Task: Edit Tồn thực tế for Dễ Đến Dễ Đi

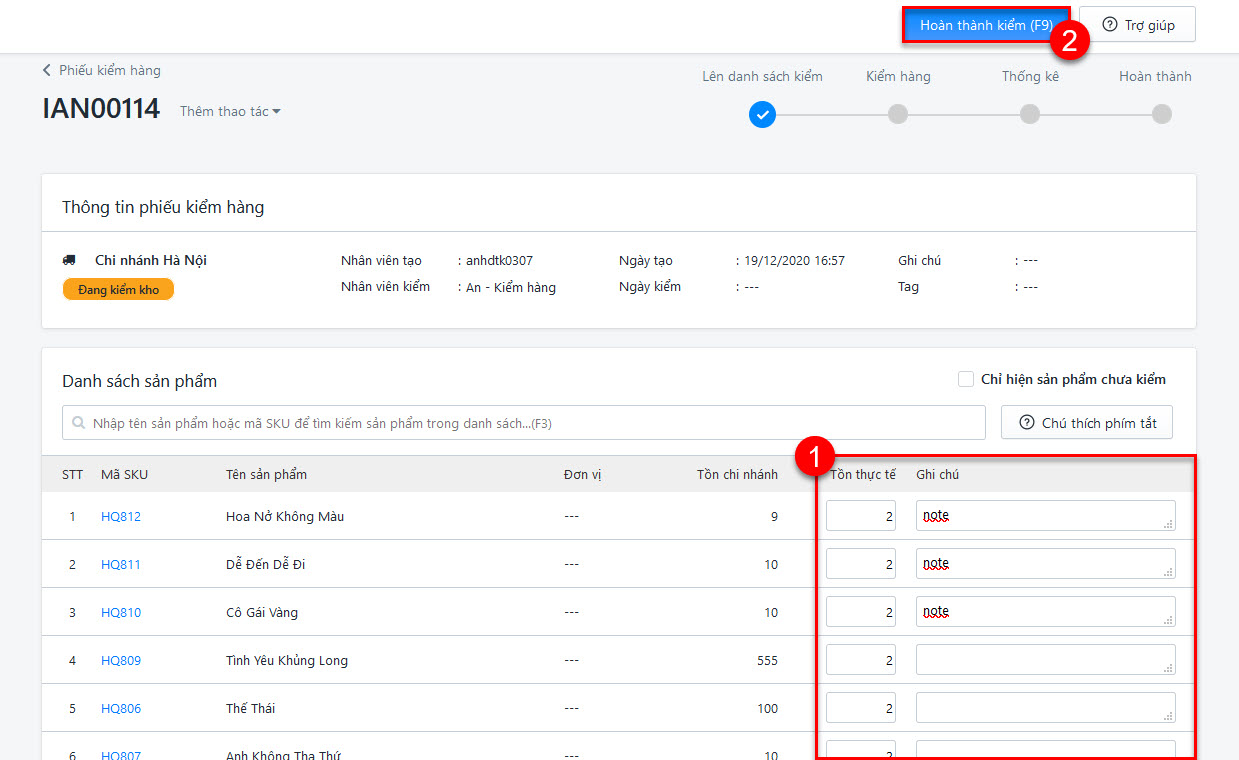Action: (861, 564)
